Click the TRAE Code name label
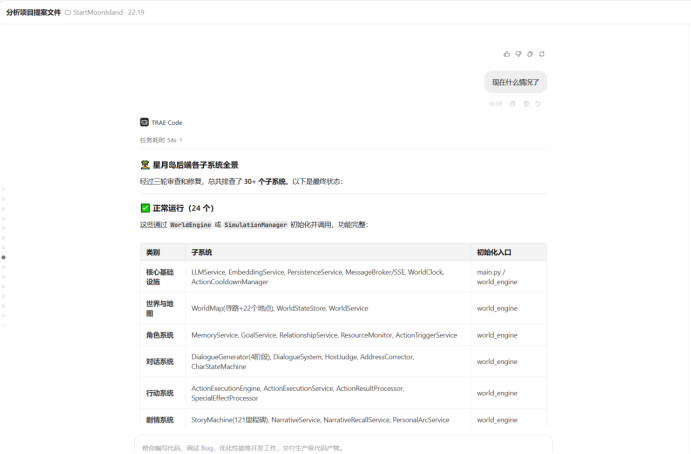This screenshot has width=691, height=454. point(167,123)
